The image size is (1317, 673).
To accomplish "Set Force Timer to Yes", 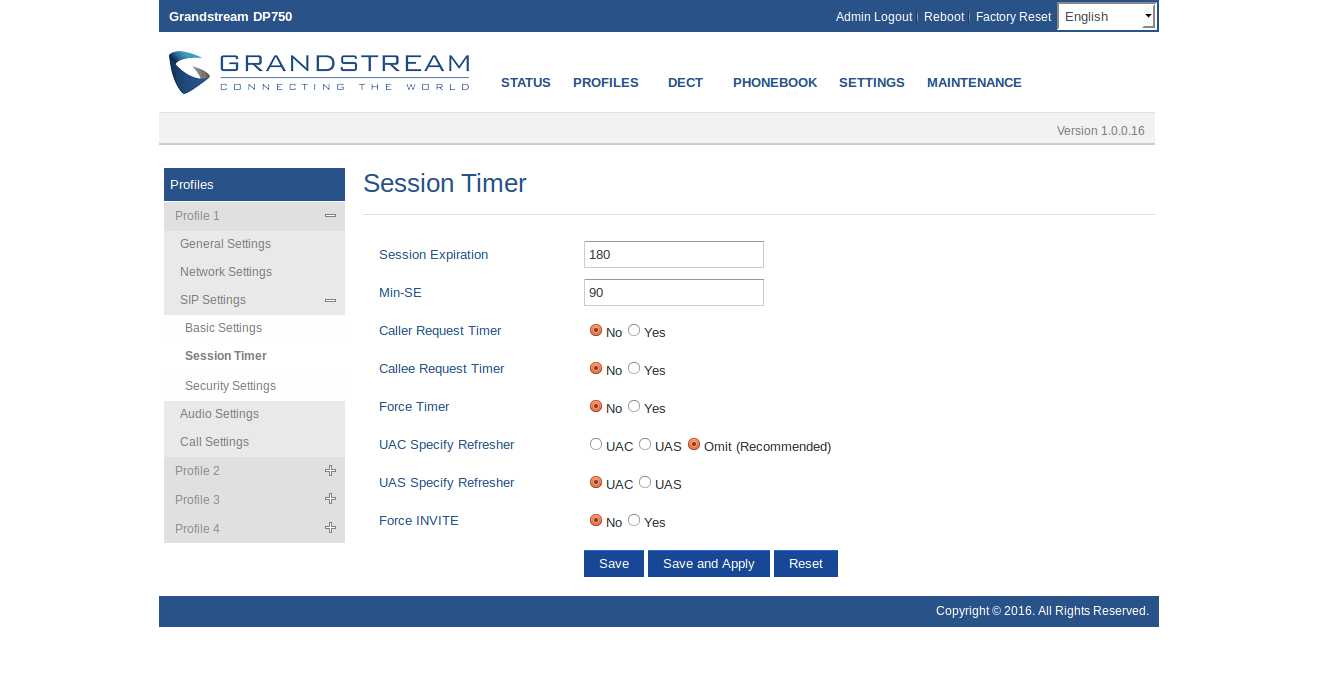I will 634,406.
